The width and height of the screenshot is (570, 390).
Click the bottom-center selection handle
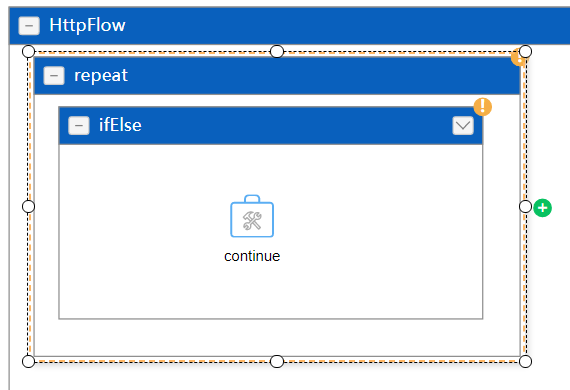277,361
